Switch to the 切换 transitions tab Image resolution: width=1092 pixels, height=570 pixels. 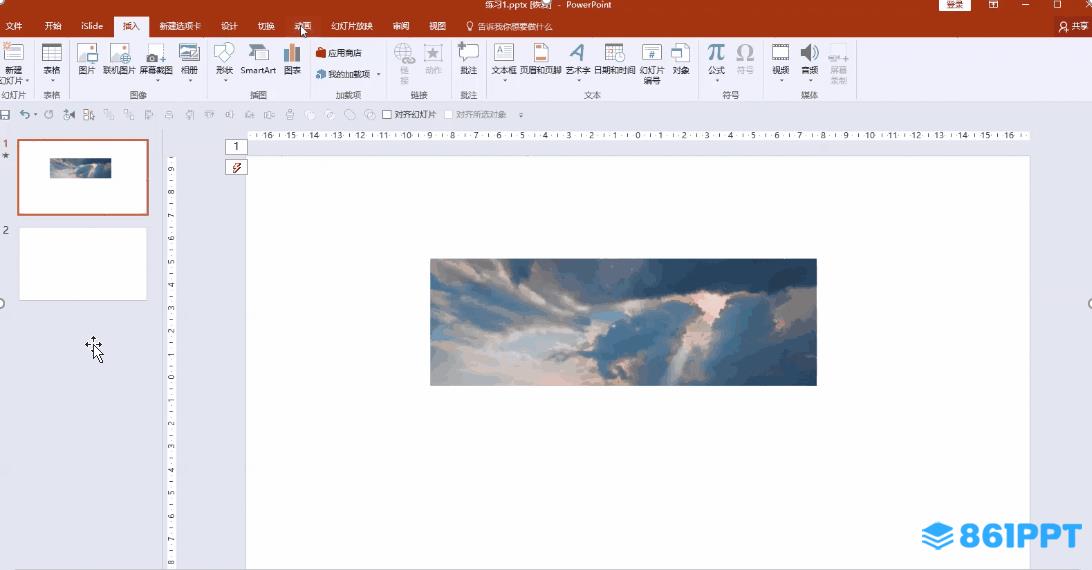click(x=266, y=26)
